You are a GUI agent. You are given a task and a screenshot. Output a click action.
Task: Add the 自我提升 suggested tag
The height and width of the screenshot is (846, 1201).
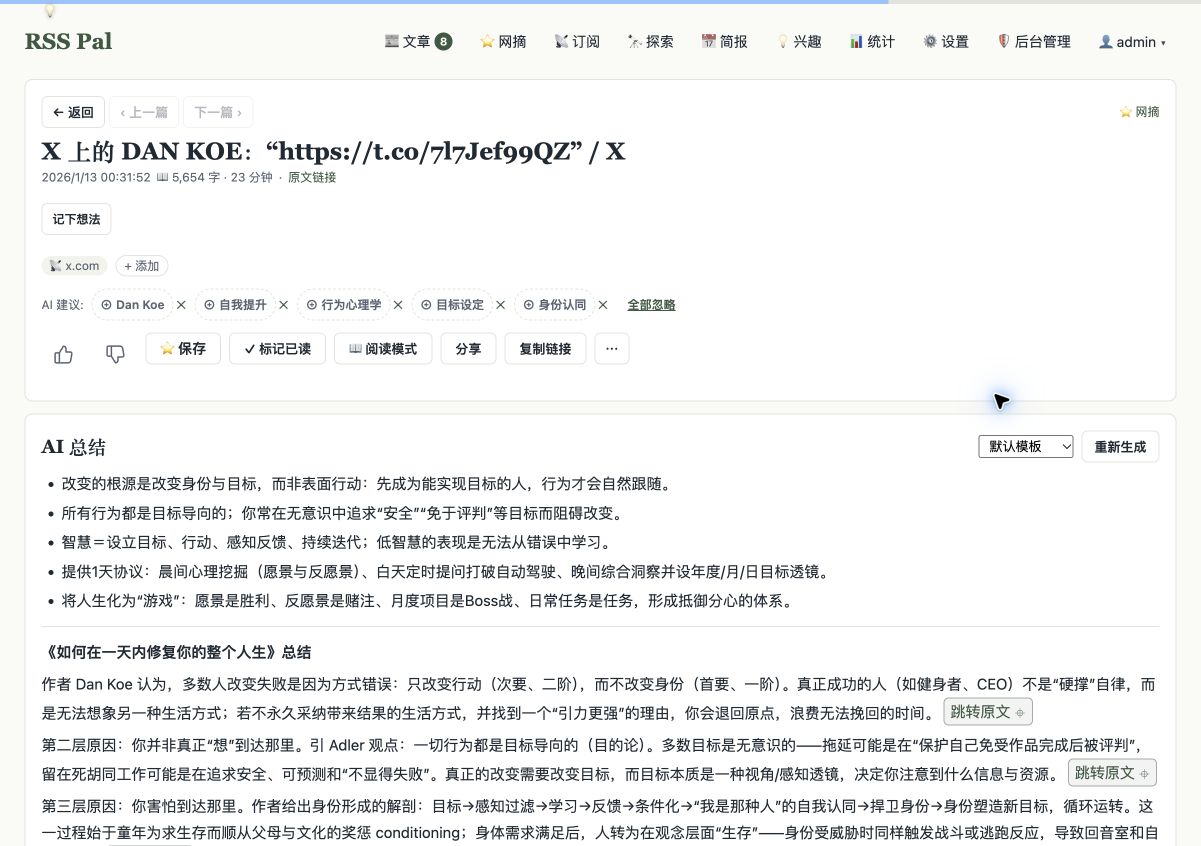235,305
